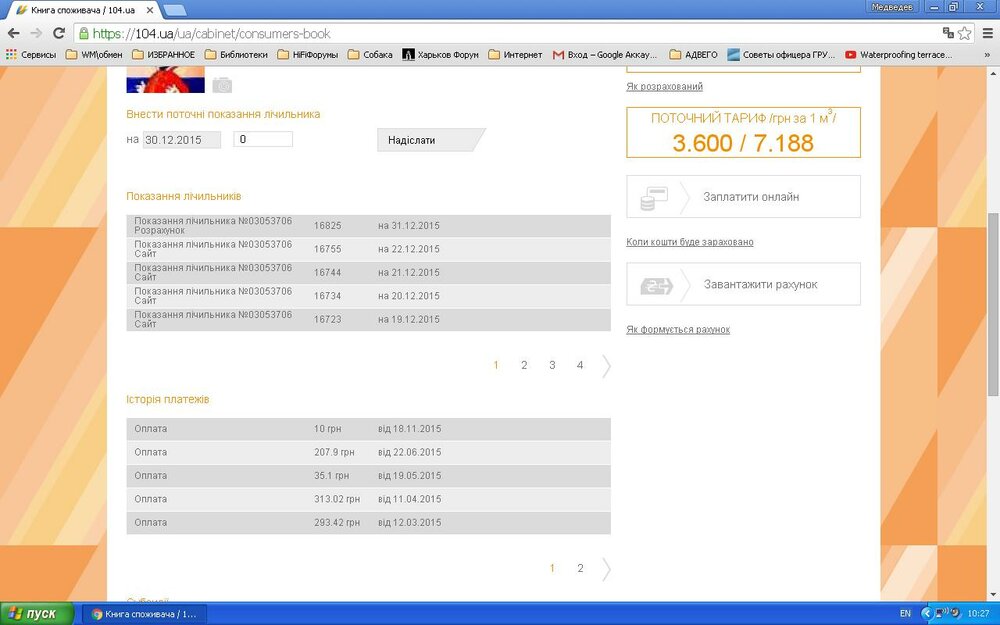This screenshot has height=625, width=1000.
Task: Click the reload page icon in Chrome
Action: (59, 33)
